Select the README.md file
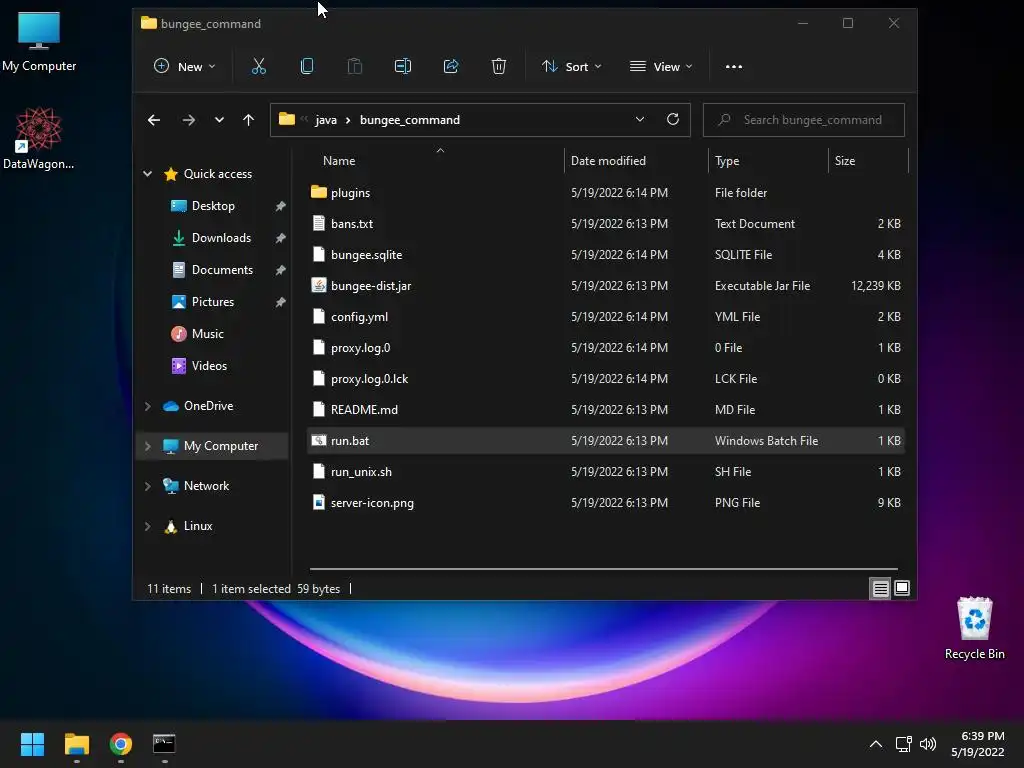This screenshot has height=768, width=1024. (x=605, y=409)
